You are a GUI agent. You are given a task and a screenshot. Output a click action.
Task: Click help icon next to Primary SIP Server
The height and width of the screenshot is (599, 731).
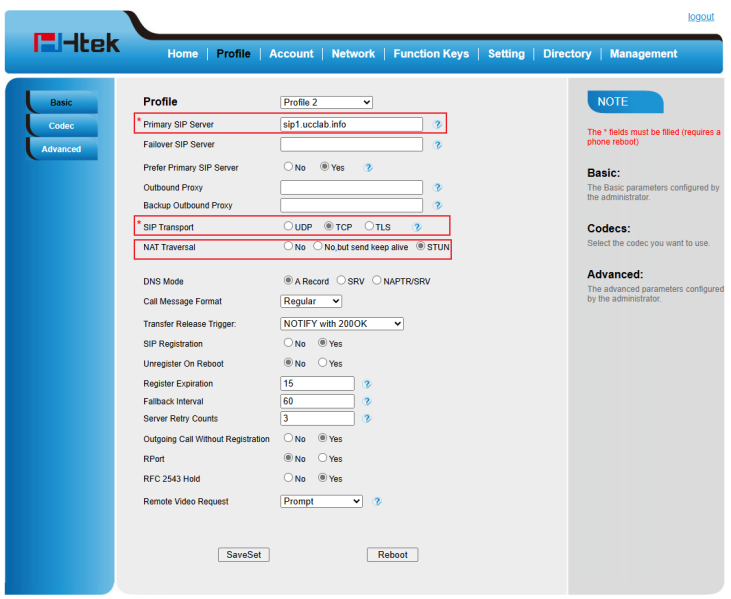coord(438,125)
